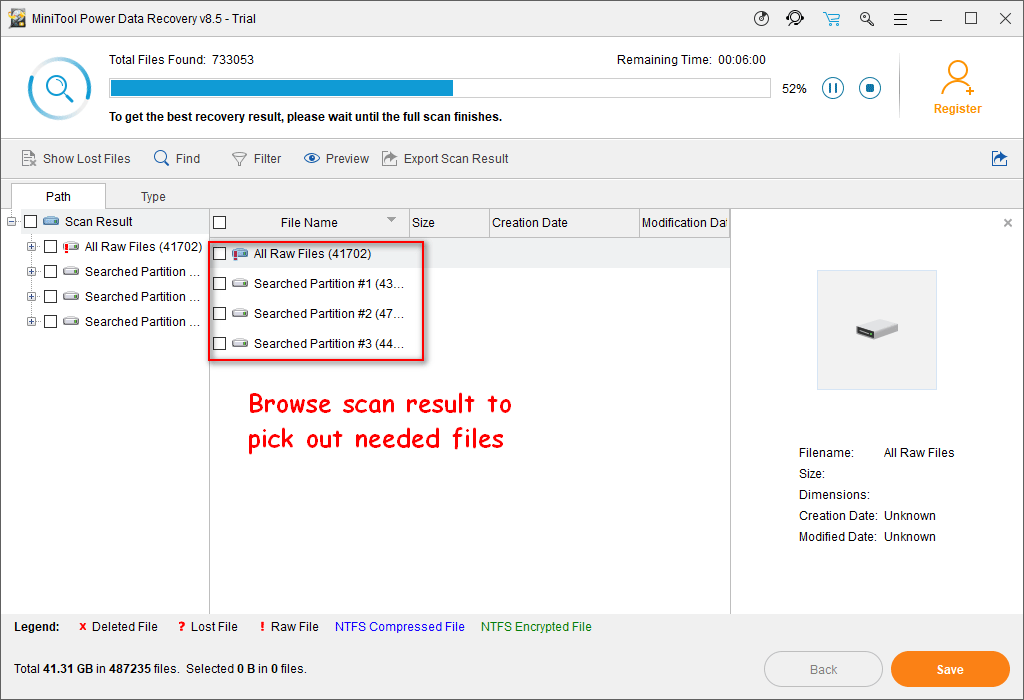Check All Raw Files (41702) in tree
Image resolution: width=1024 pixels, height=700 pixels.
click(50, 247)
